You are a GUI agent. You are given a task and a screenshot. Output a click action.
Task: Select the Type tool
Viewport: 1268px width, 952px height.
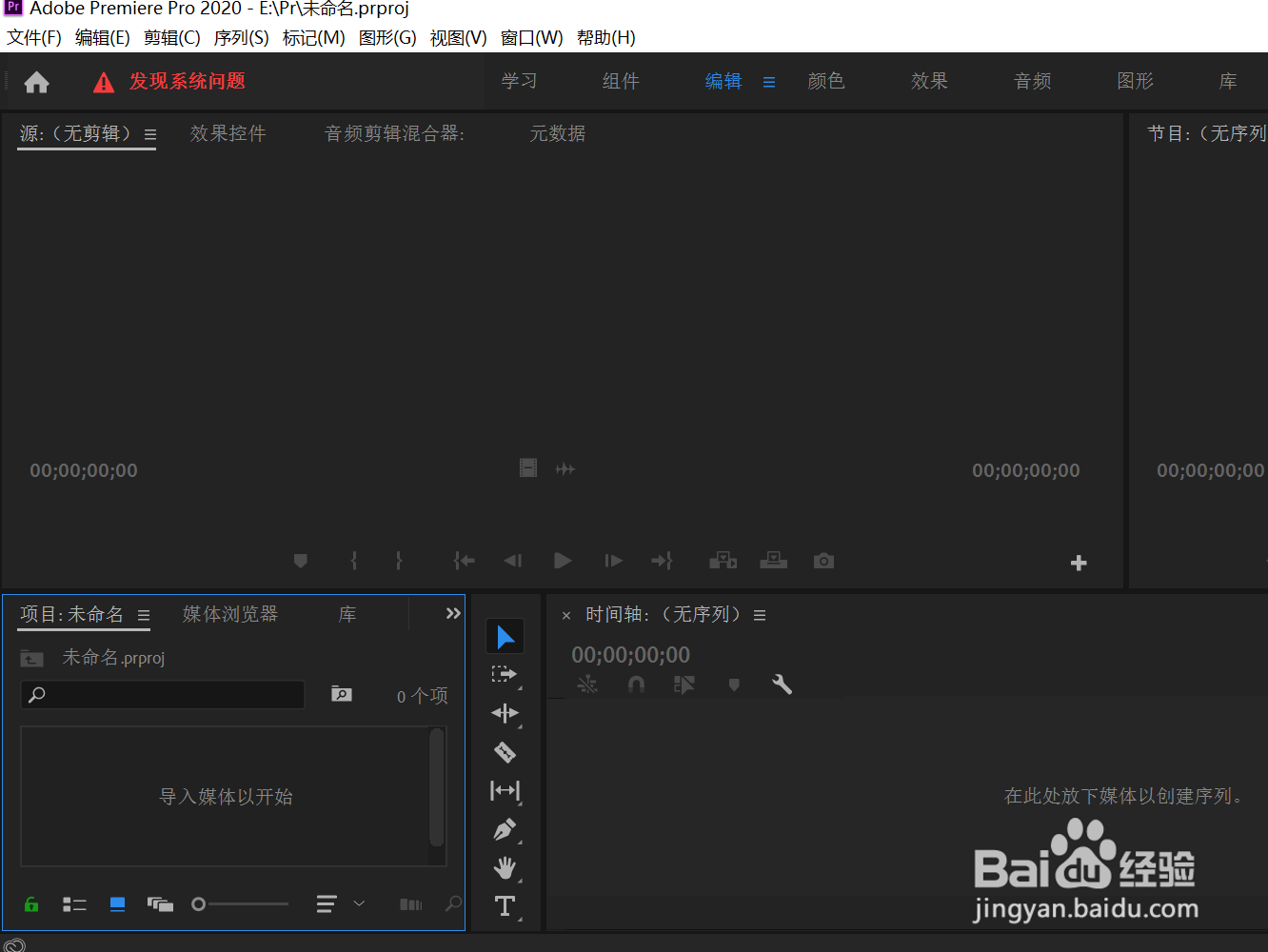pyautogui.click(x=505, y=906)
